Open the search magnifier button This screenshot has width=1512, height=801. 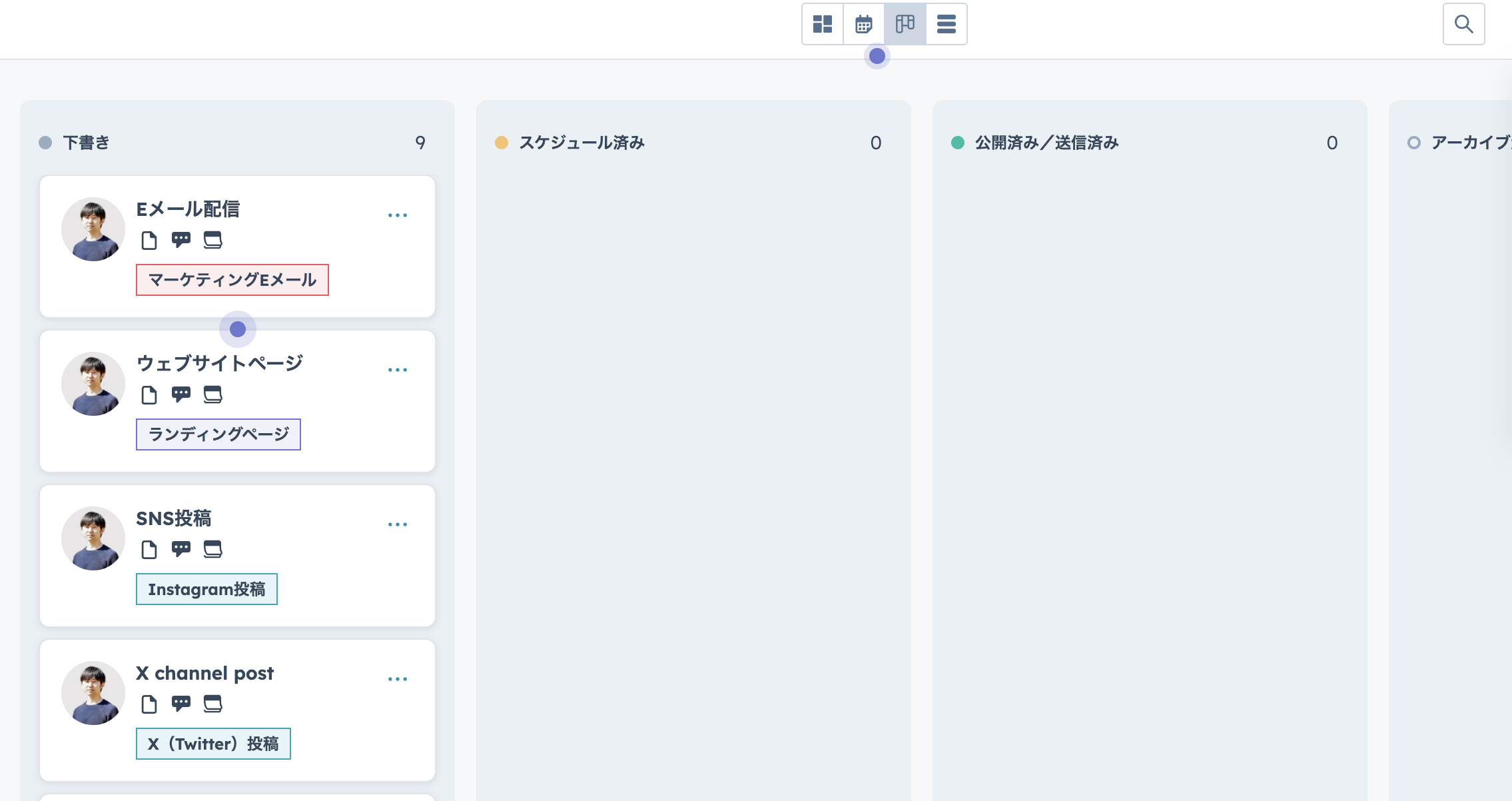(x=1464, y=24)
